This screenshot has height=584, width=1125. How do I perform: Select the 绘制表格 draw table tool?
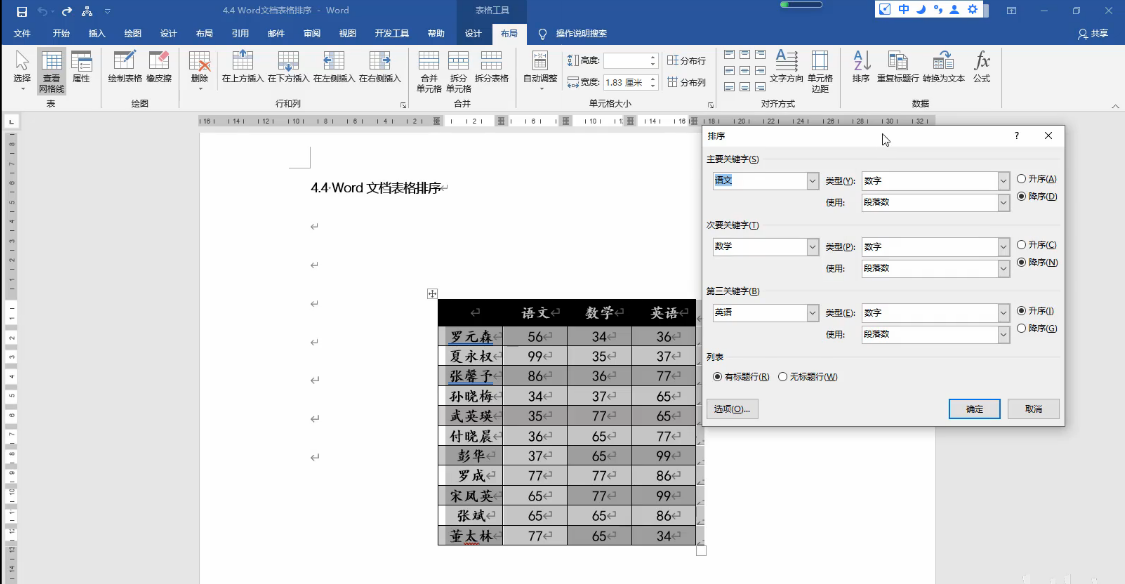125,67
